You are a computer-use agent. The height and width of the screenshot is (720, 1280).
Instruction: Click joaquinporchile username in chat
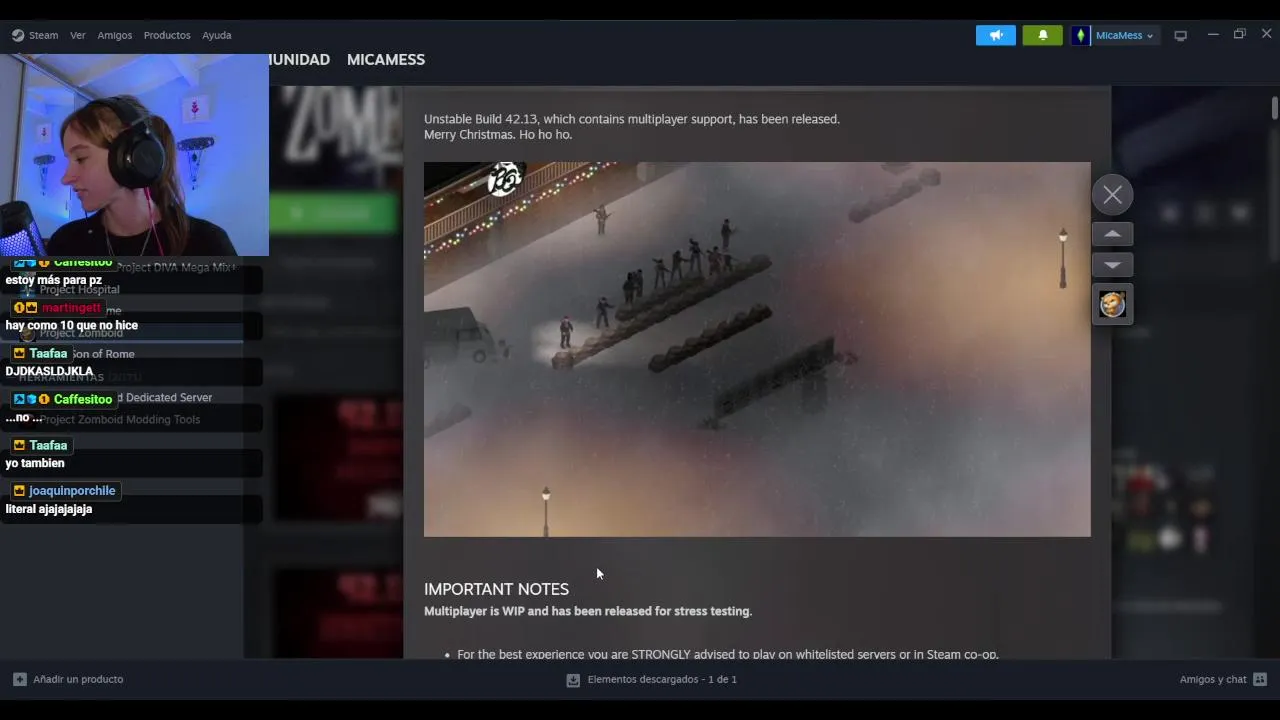coord(72,491)
